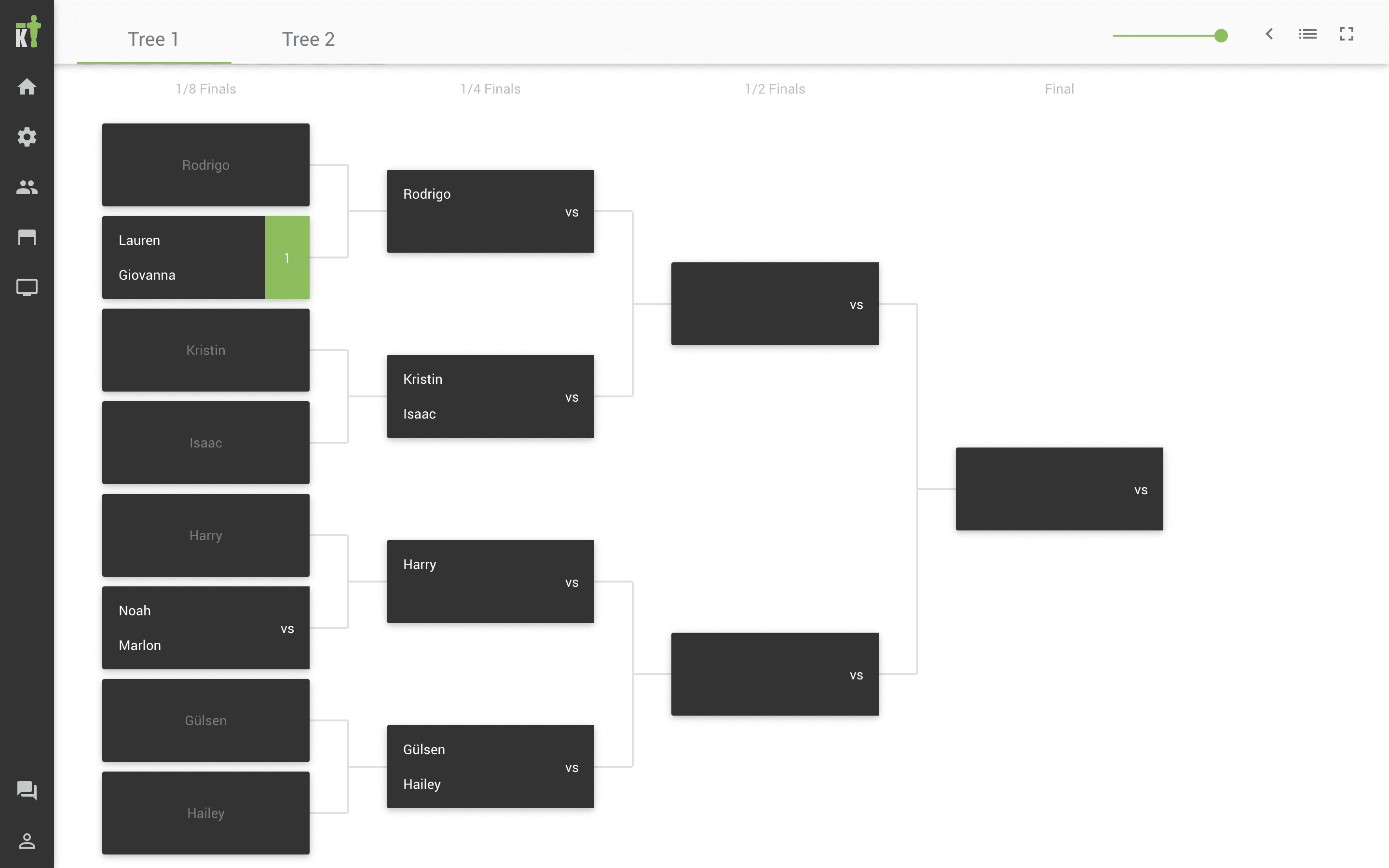Switch to Tree 2 tab
The image size is (1389, 868).
[307, 38]
